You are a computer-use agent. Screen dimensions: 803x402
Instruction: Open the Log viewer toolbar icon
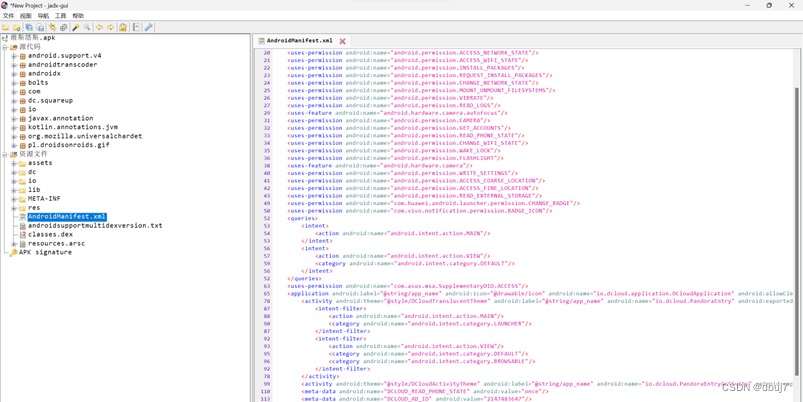(x=136, y=27)
